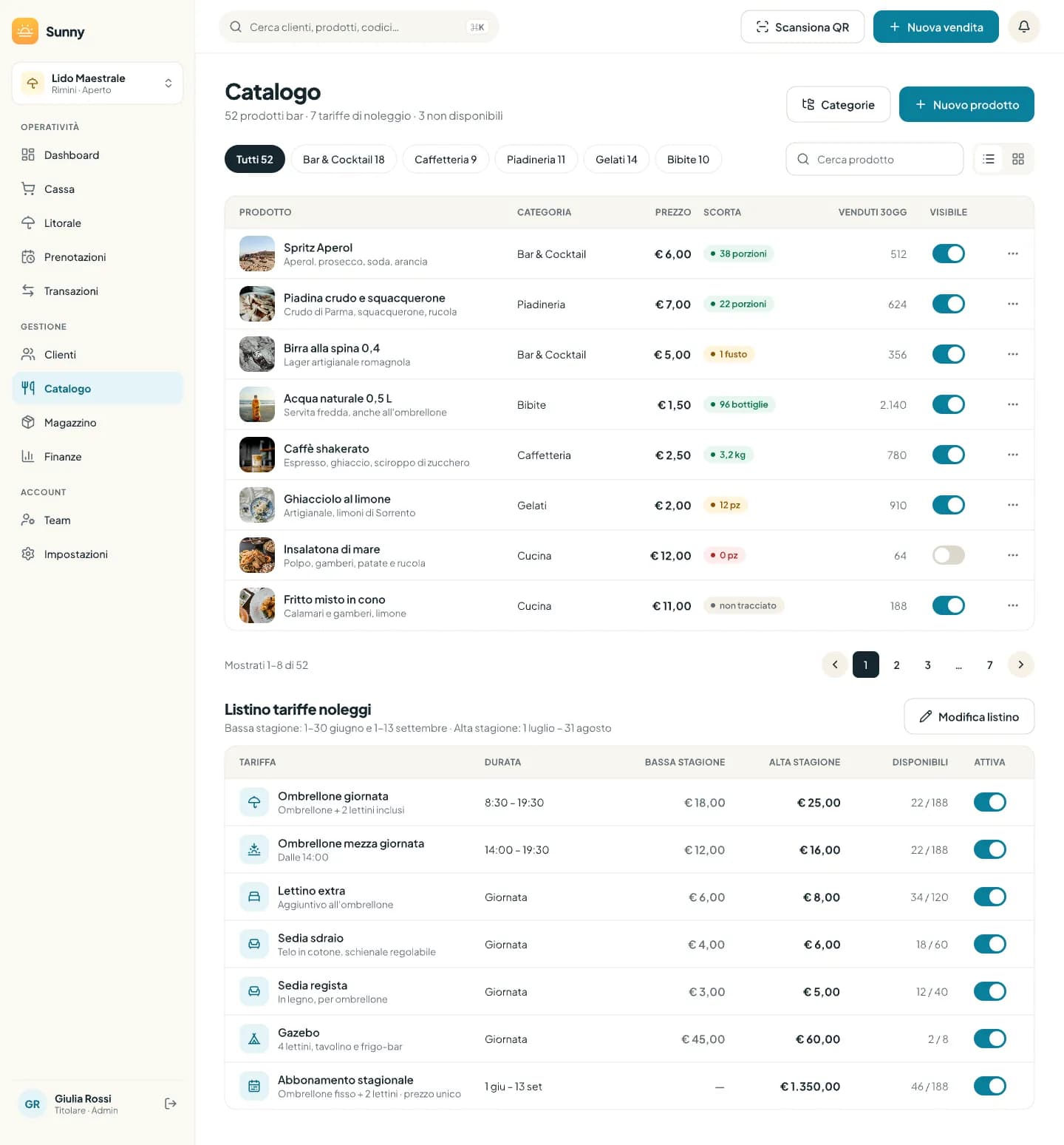Go to the previous catalog page
This screenshot has height=1145, width=1064.
pyautogui.click(x=834, y=665)
